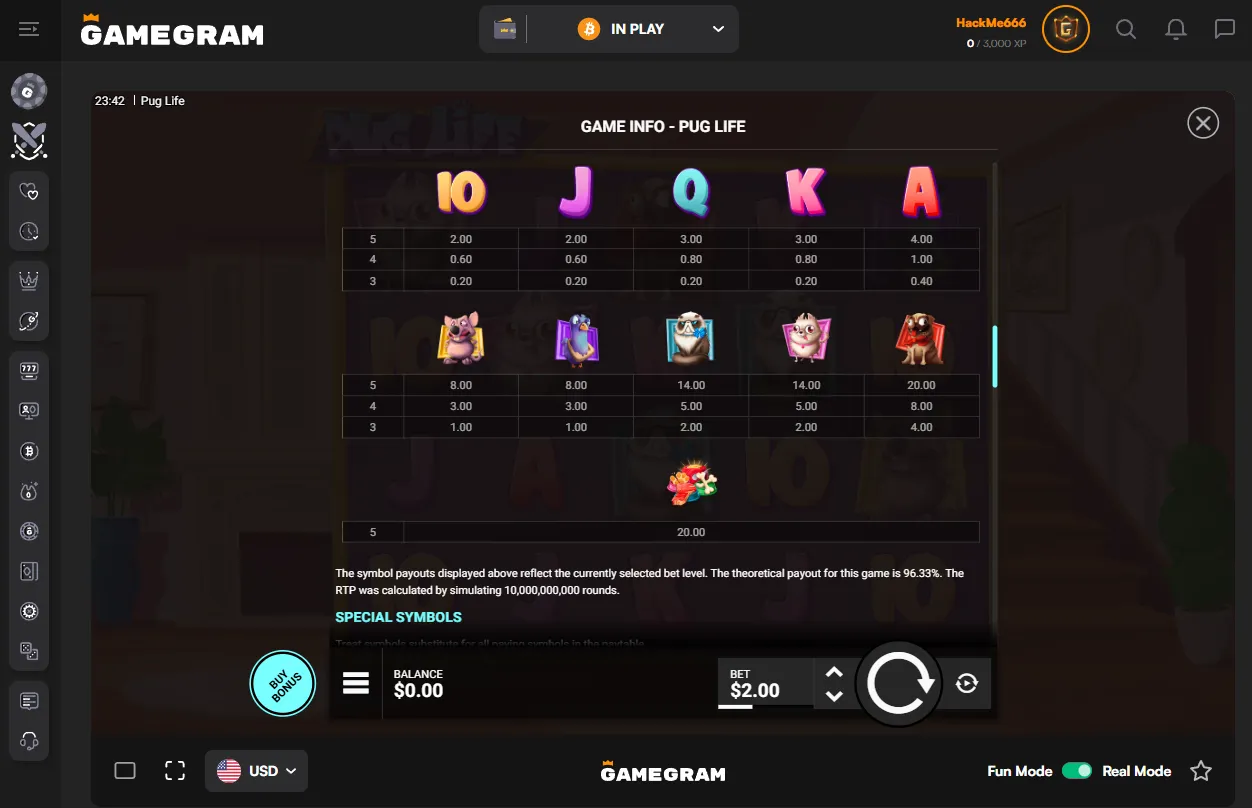This screenshot has height=808, width=1252.
Task: Spin the reels button
Action: coord(900,684)
